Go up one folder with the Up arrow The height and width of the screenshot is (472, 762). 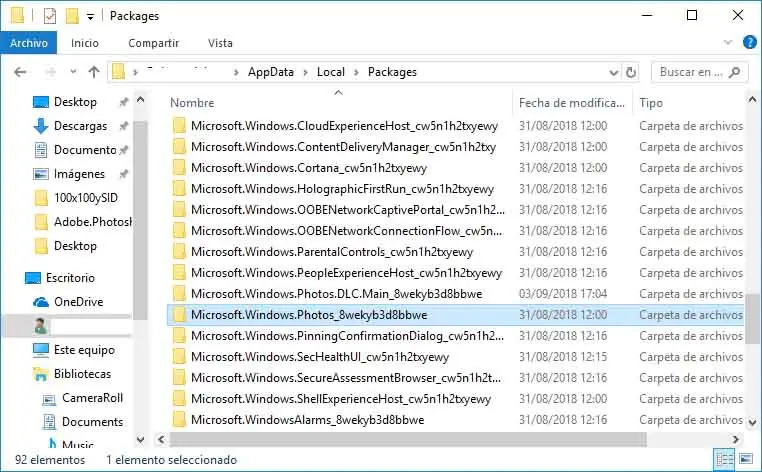click(x=94, y=72)
